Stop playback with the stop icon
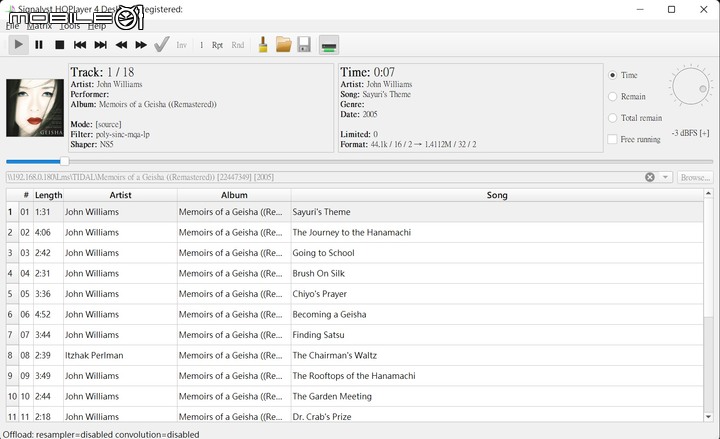This screenshot has height=439, width=720. point(59,45)
